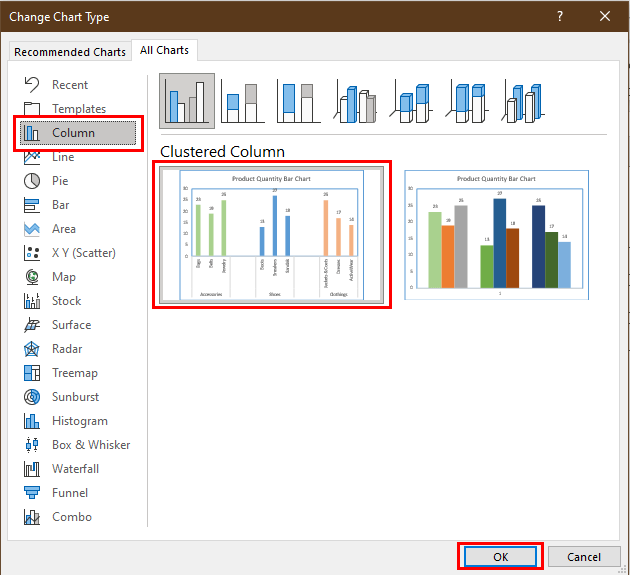Open the Box & Whisker category
The height and width of the screenshot is (575, 630).
click(78, 445)
